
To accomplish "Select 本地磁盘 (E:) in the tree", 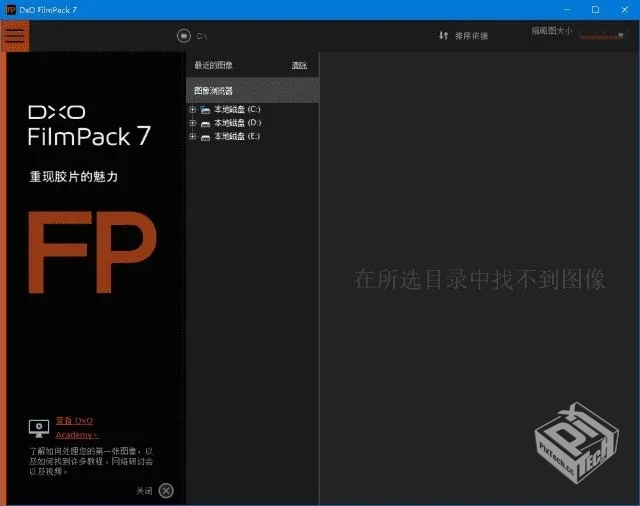I will (x=237, y=136).
